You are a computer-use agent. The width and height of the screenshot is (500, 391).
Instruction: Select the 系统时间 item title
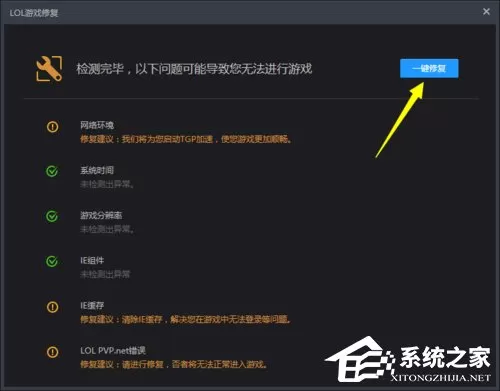point(97,170)
